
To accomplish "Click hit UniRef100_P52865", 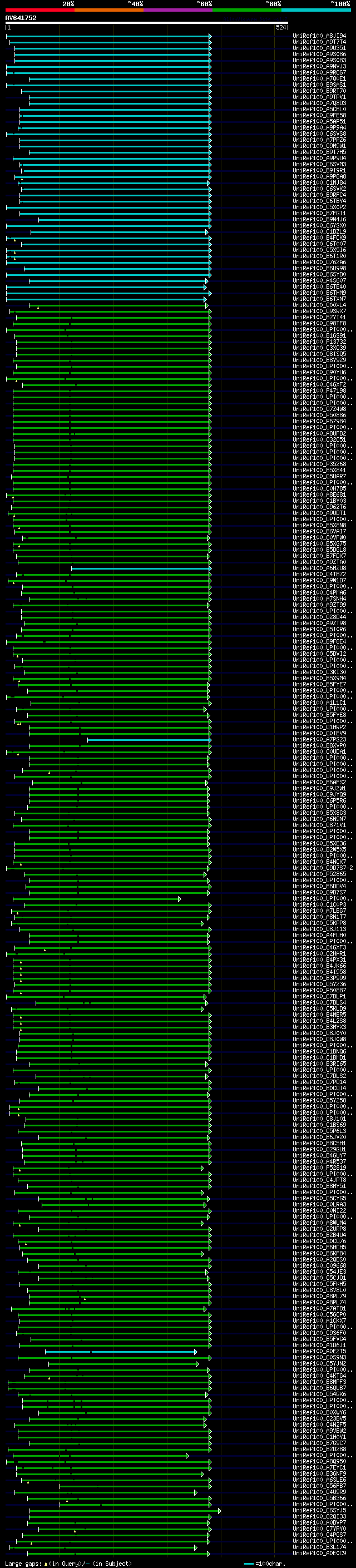I will (319, 873).
